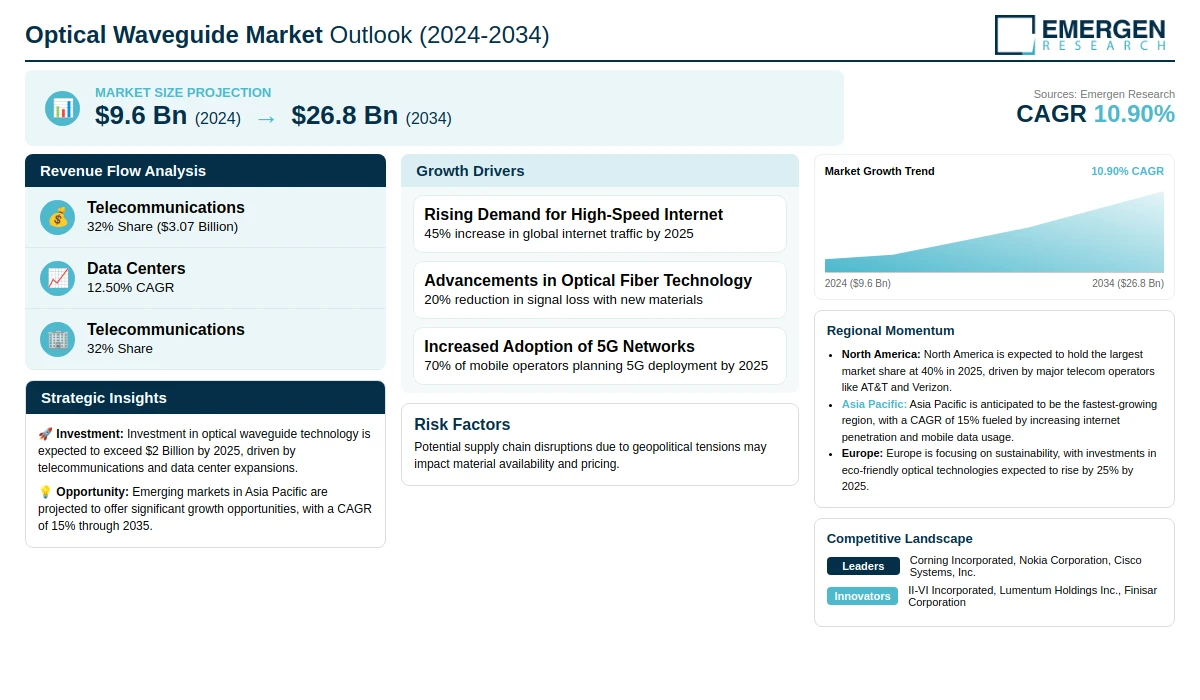The height and width of the screenshot is (700, 1200).
Task: Click the Emergen Research logo
Action: click(1080, 34)
